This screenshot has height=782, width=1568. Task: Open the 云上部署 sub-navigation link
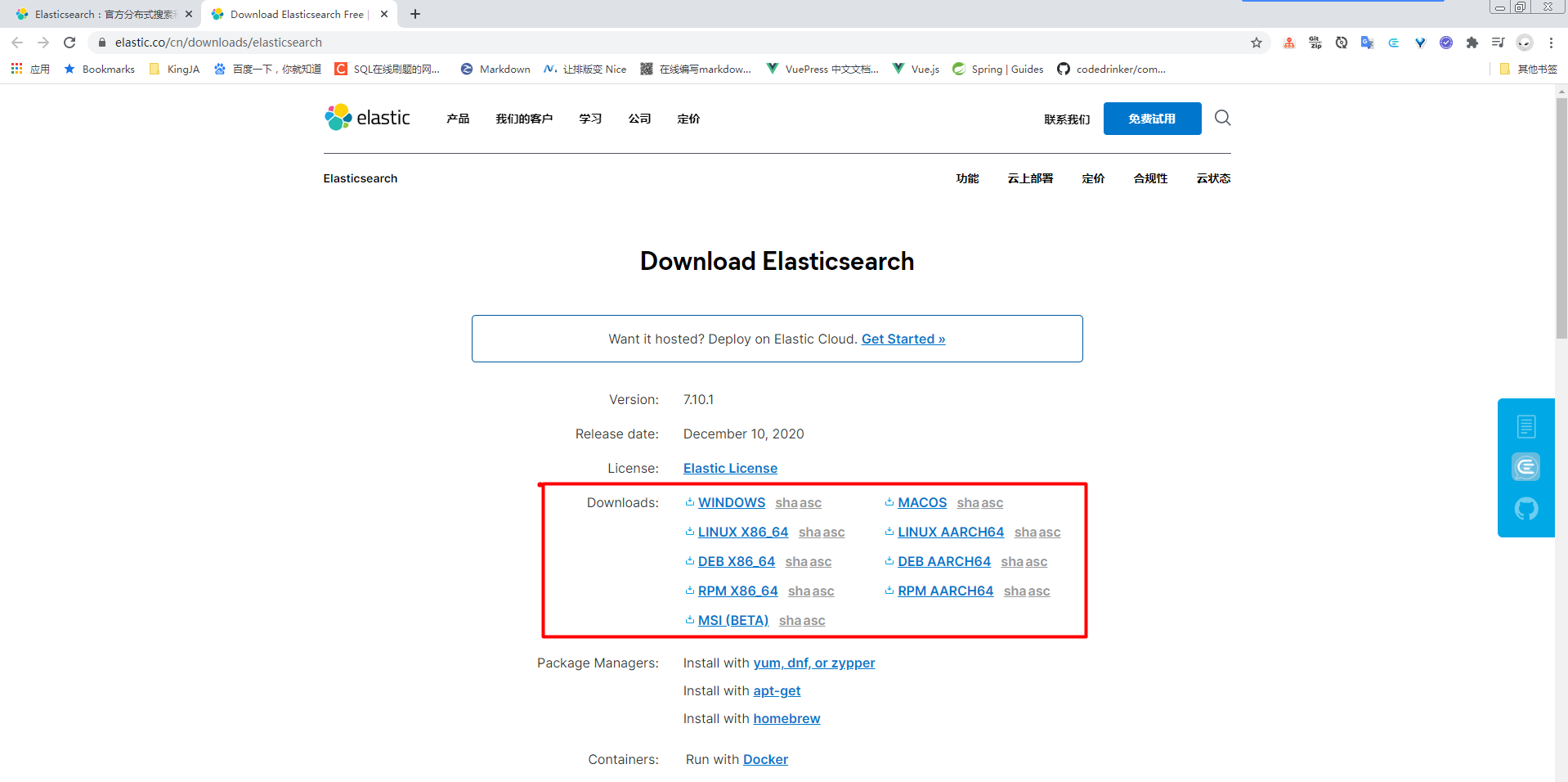pos(1030,178)
